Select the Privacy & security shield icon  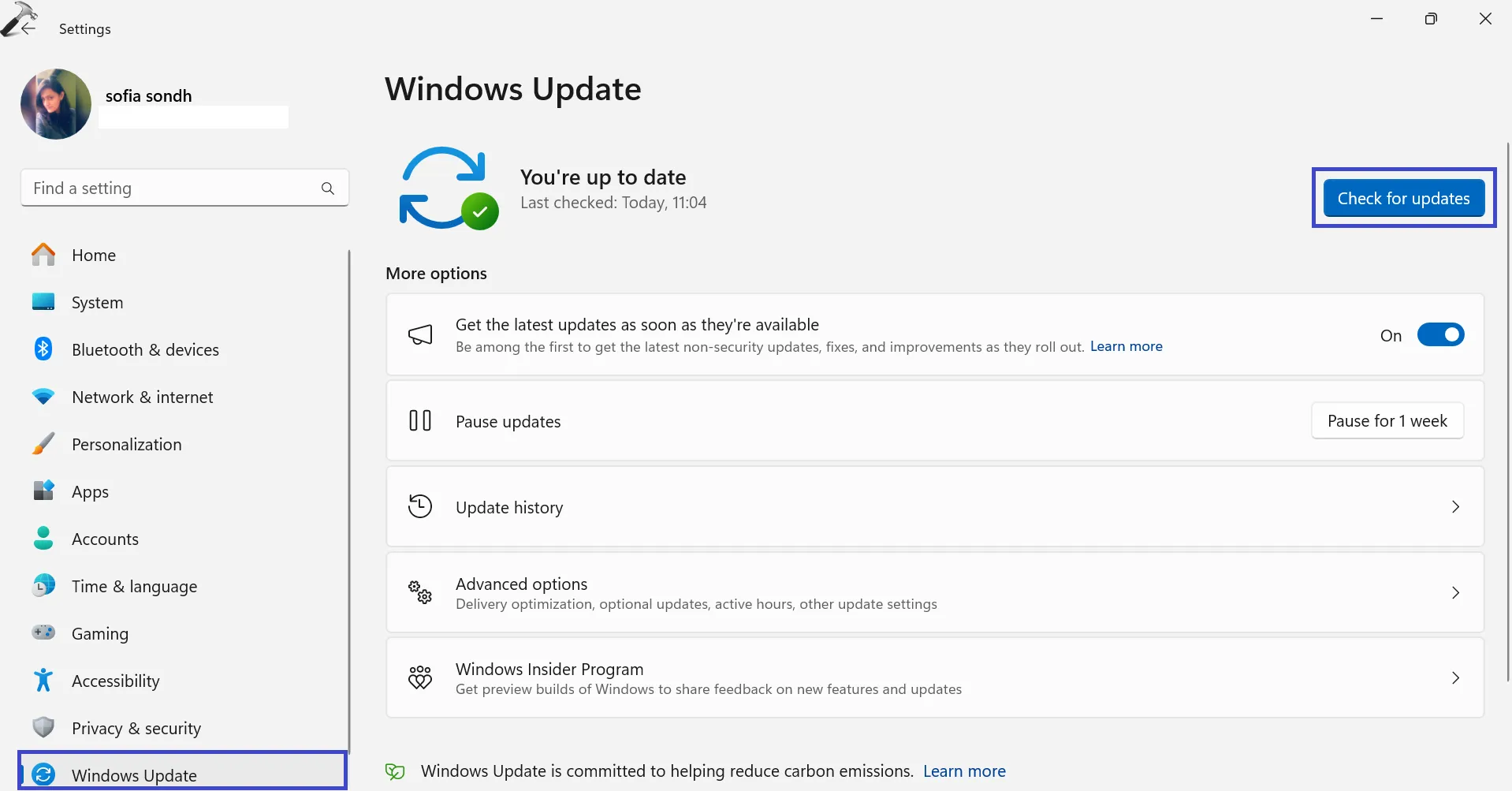click(x=43, y=727)
